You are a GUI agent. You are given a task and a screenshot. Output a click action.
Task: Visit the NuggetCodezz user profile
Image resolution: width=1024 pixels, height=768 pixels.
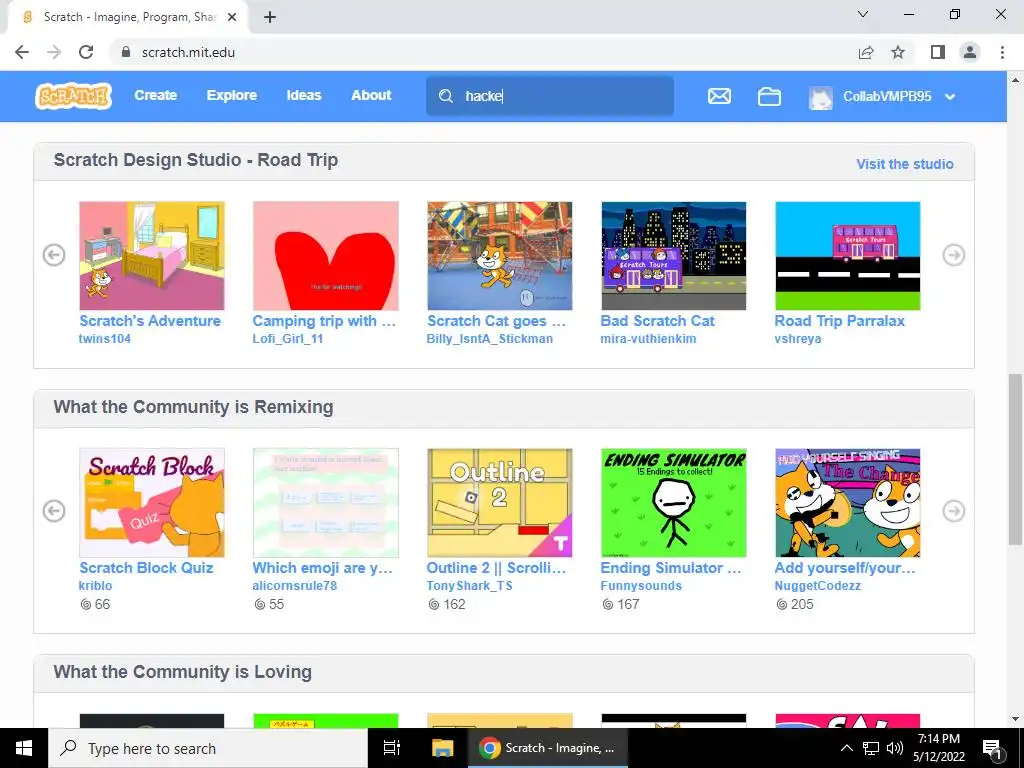coord(818,586)
